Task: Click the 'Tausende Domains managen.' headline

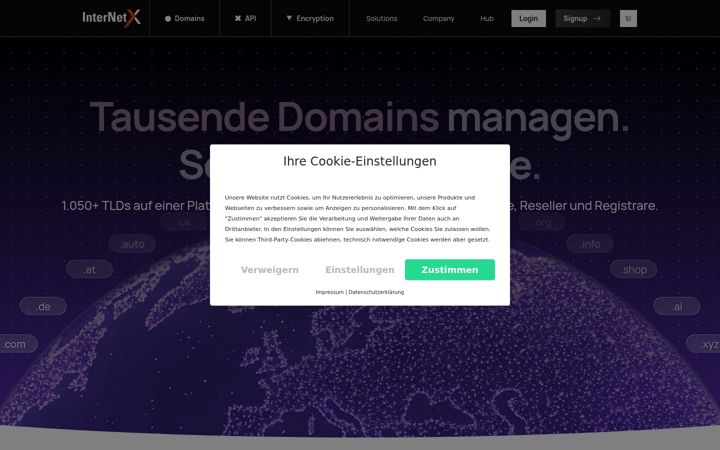Action: pos(360,117)
